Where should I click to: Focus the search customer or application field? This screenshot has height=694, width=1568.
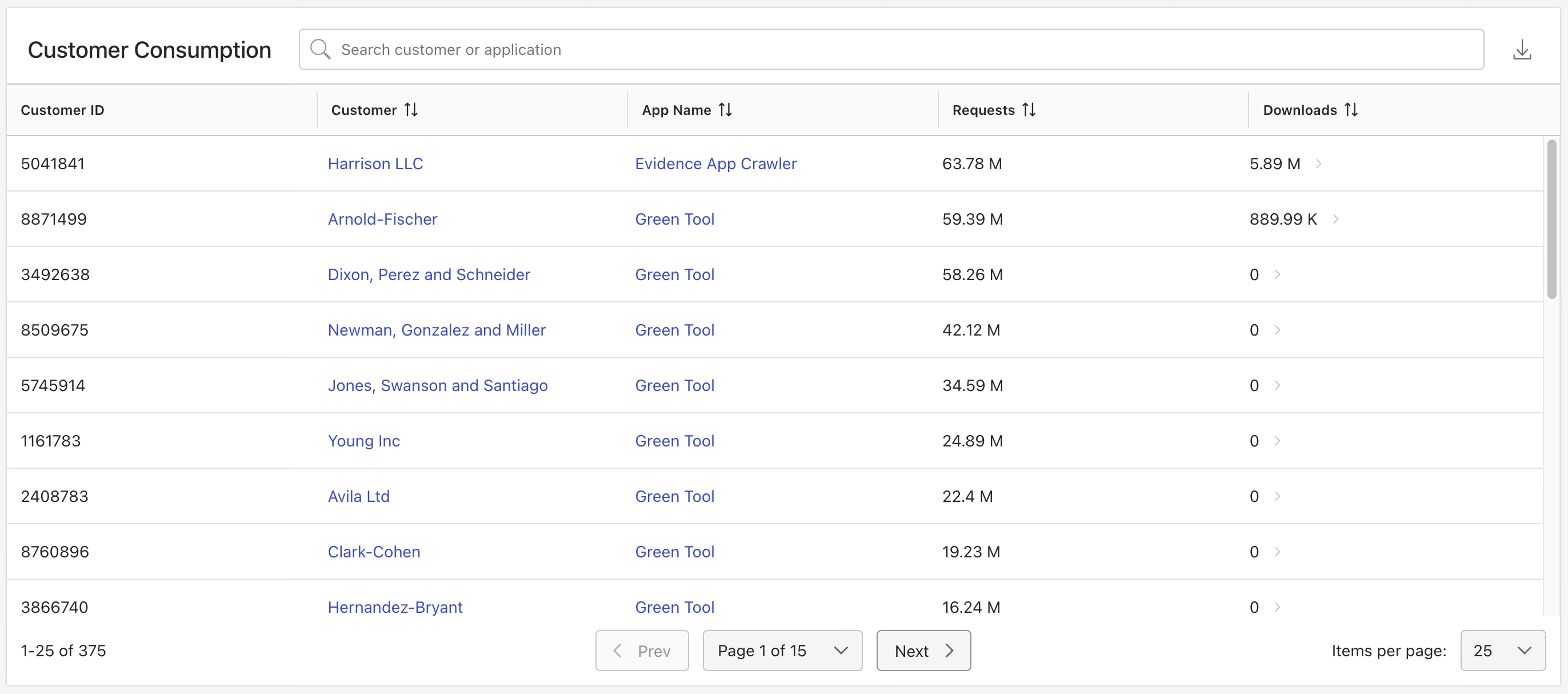[891, 49]
